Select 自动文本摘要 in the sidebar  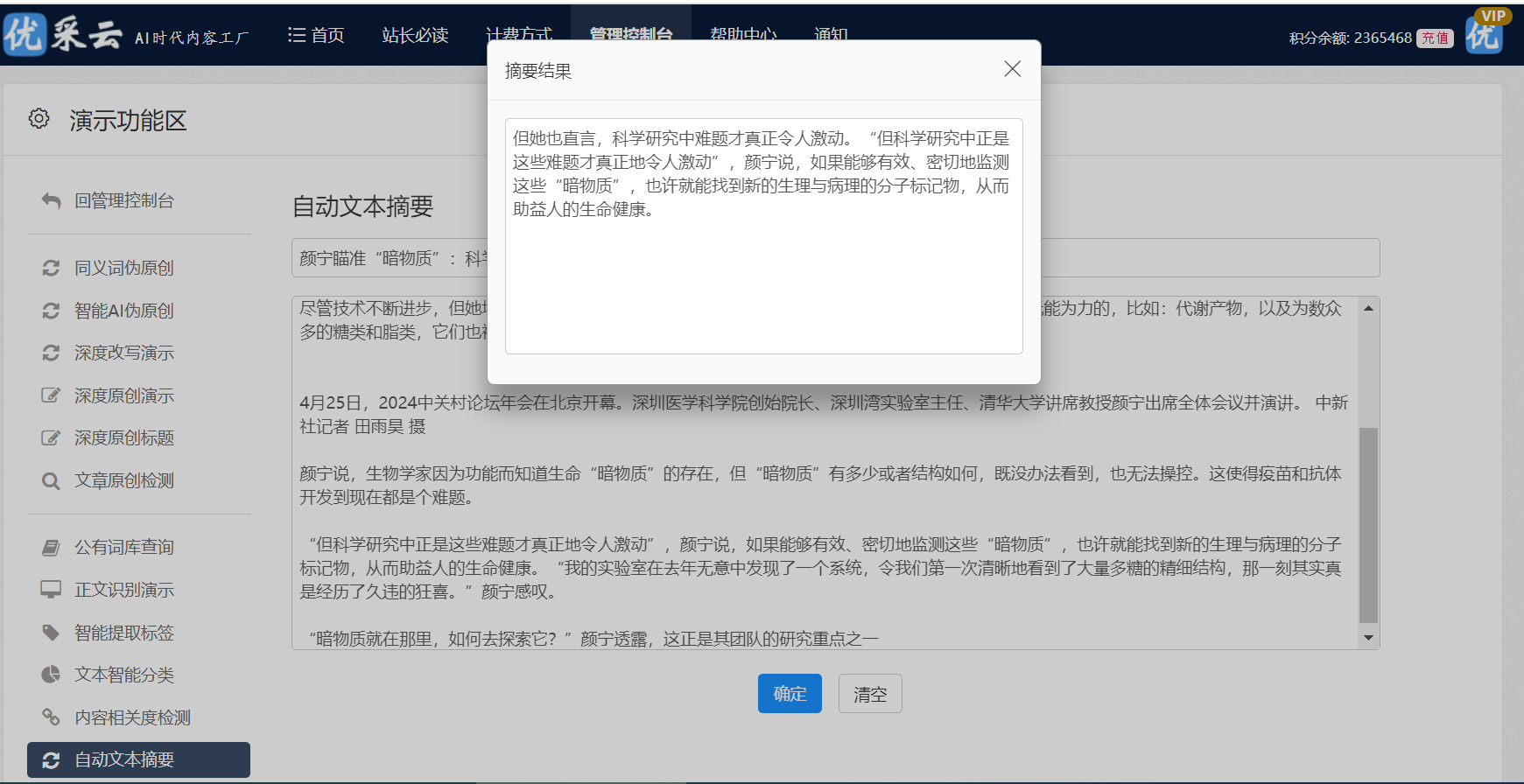[123, 759]
